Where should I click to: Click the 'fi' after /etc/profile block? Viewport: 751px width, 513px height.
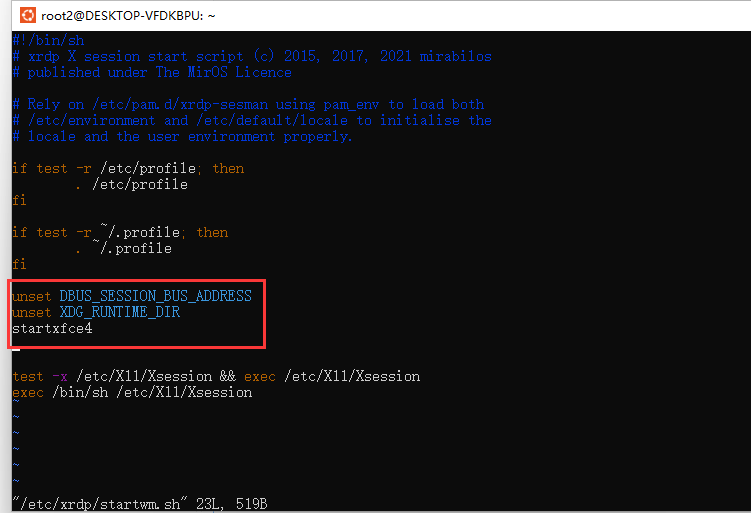pyautogui.click(x=19, y=200)
